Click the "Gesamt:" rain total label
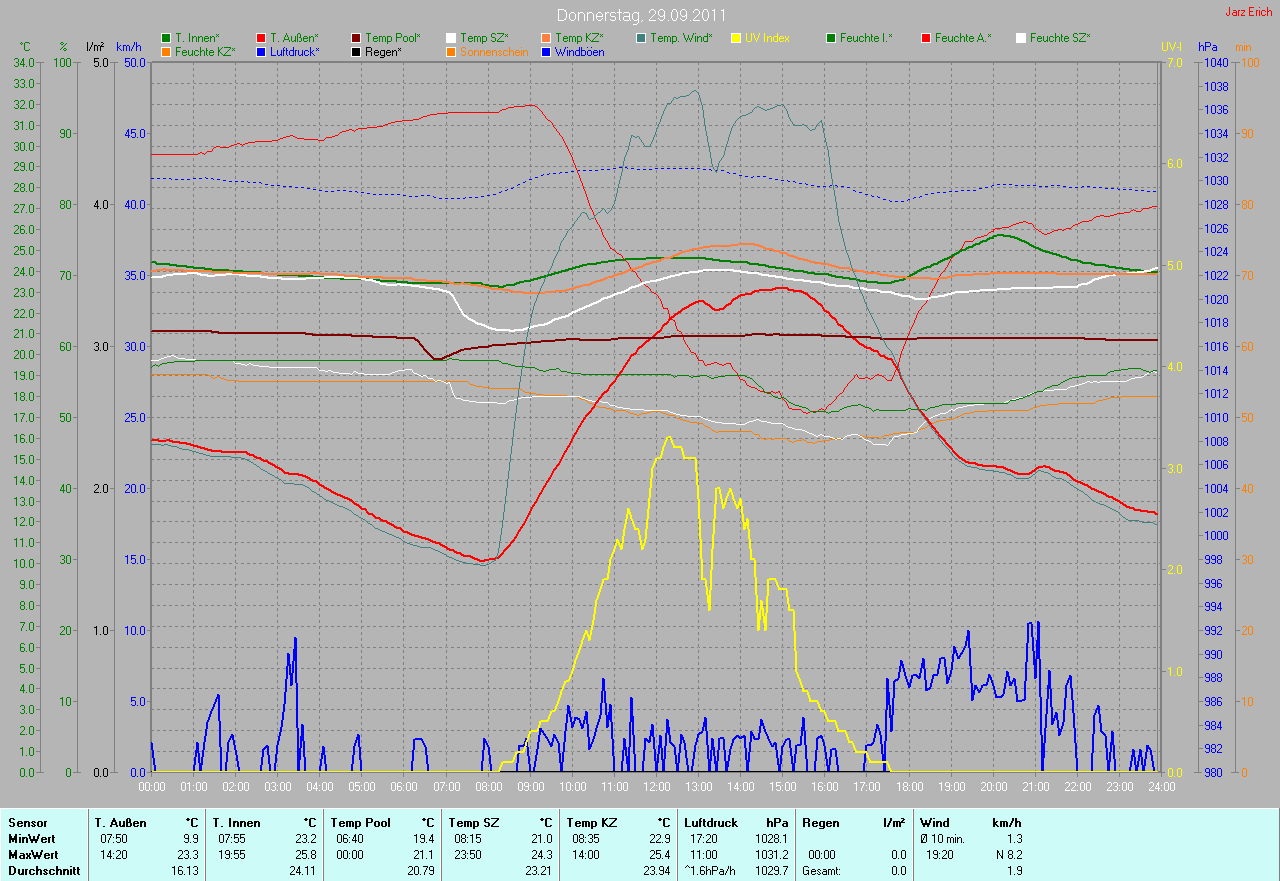The width and height of the screenshot is (1280, 881). tap(821, 871)
